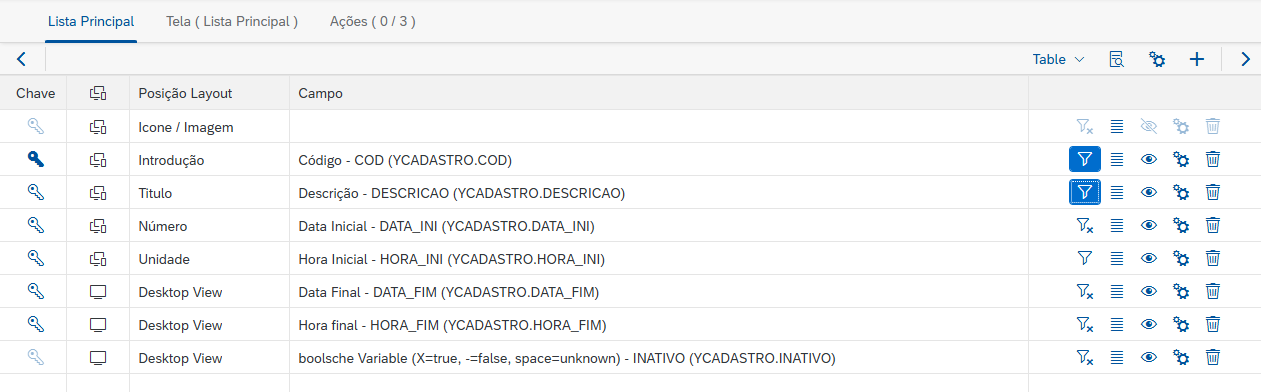Viewport: 1261px width, 392px height.
Task: Open the Tela ( Lista Principal ) tab
Action: click(232, 21)
